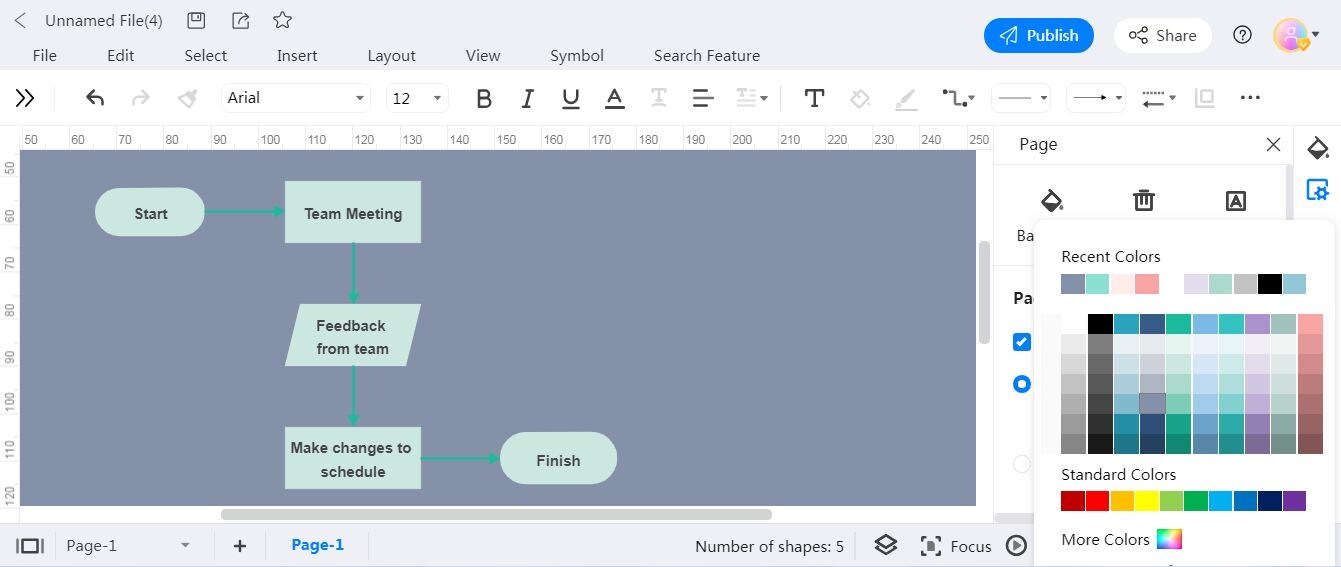This screenshot has height=567, width=1341.
Task: Select the black recent color swatch
Action: coord(1270,284)
